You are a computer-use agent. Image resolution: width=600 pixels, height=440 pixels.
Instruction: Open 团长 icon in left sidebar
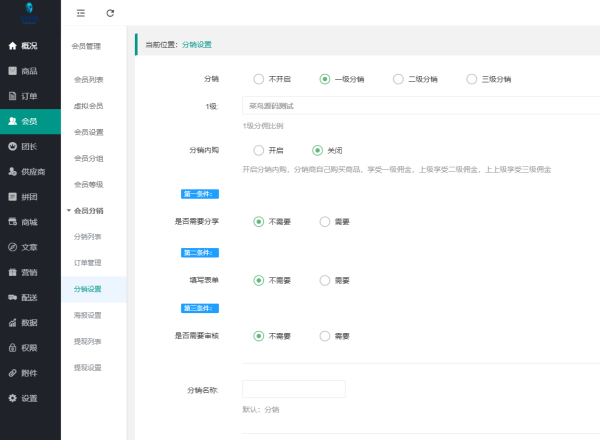13,147
